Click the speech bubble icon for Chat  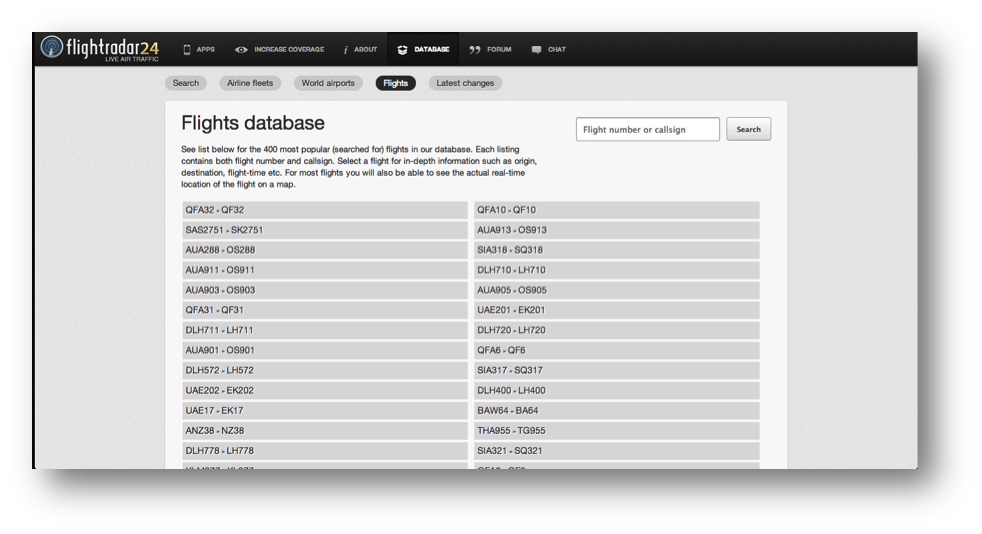(x=536, y=49)
